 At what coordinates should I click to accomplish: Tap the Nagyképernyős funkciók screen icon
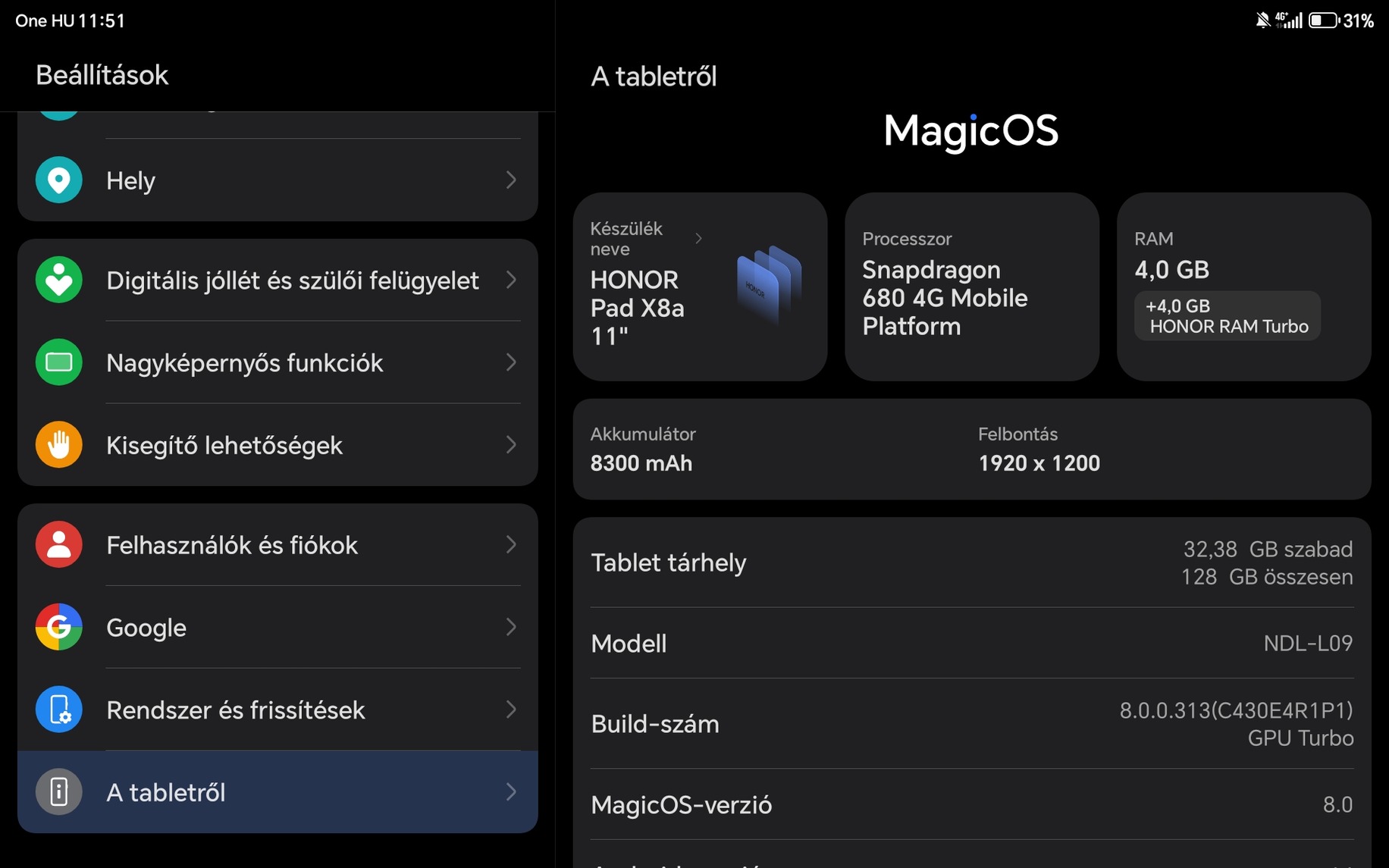(x=59, y=362)
